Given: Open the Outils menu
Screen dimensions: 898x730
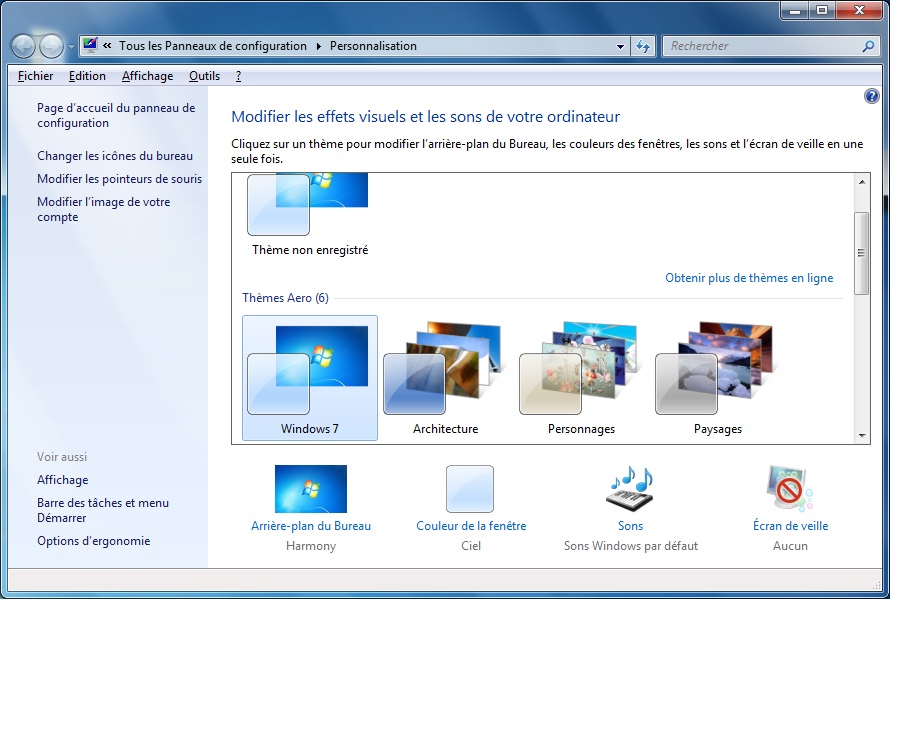Looking at the screenshot, I should 204,76.
